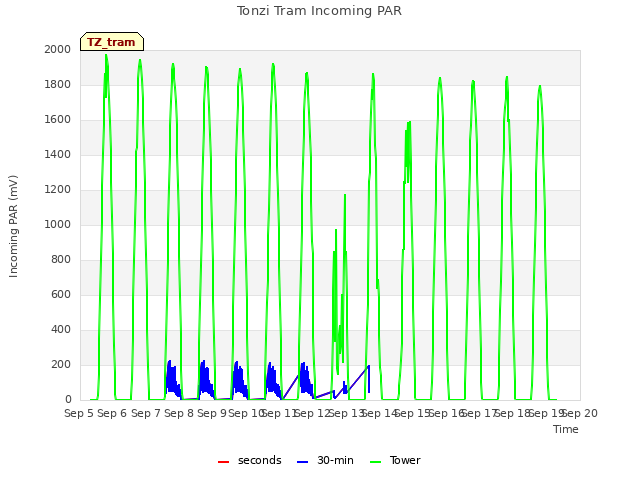
Task: Click the Sep 7 x-axis tick label
Action: point(146,413)
